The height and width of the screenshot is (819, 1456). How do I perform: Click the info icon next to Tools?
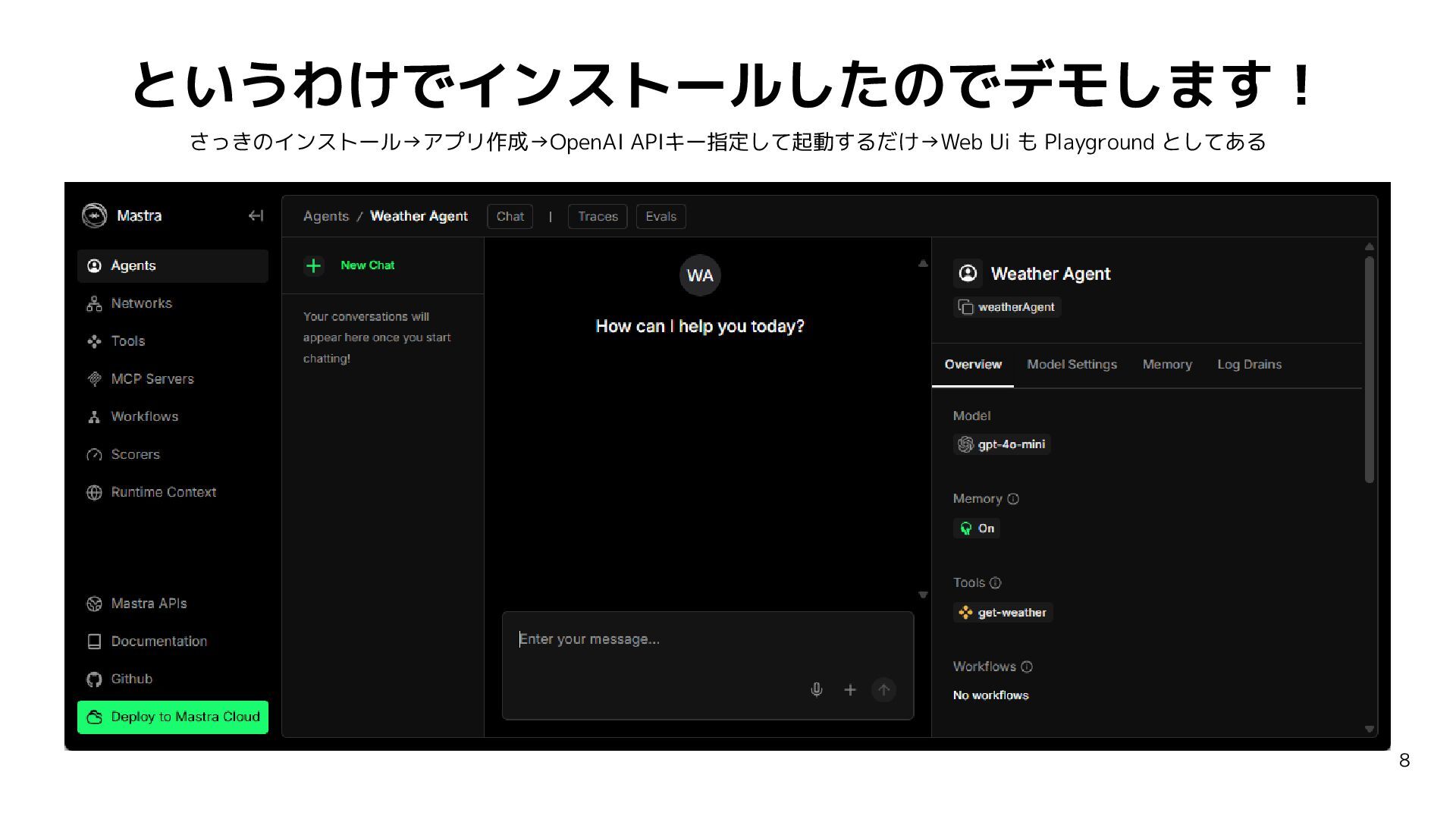pyautogui.click(x=996, y=583)
